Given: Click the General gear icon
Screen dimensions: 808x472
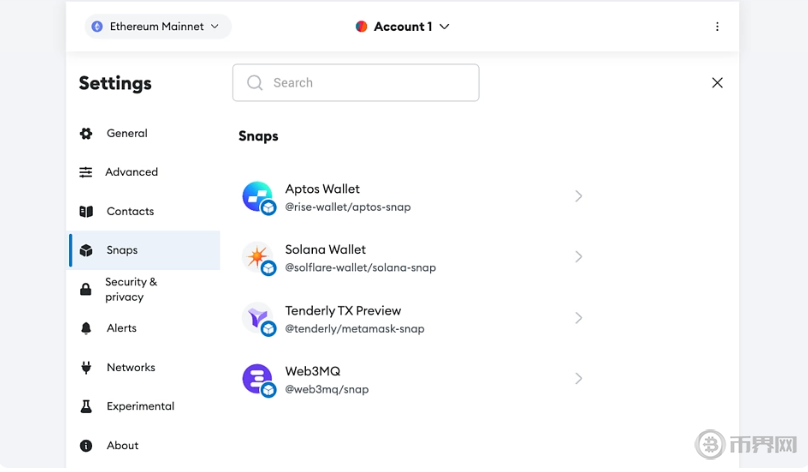Looking at the screenshot, I should click(86, 134).
